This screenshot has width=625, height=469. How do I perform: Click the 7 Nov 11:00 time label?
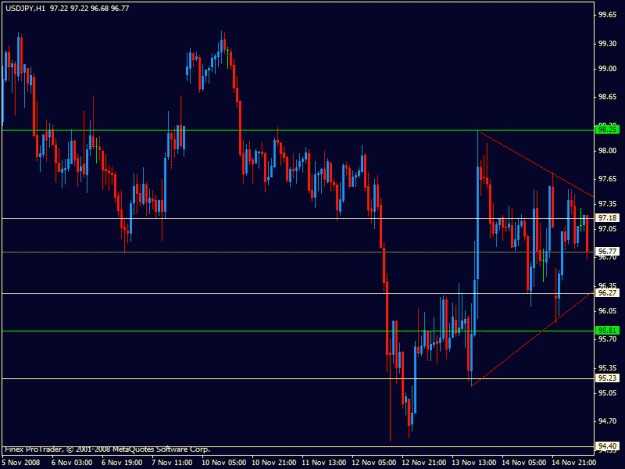[x=172, y=463]
